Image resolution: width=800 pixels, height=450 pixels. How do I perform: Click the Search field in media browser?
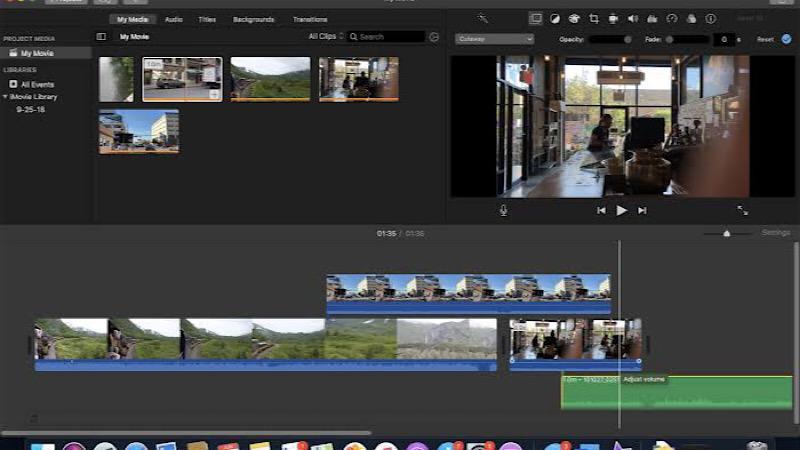386,37
